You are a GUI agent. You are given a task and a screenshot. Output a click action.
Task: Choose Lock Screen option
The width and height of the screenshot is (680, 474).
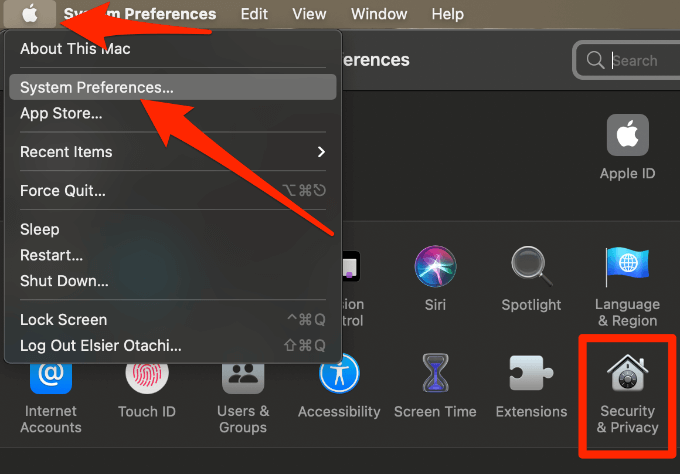click(x=173, y=320)
